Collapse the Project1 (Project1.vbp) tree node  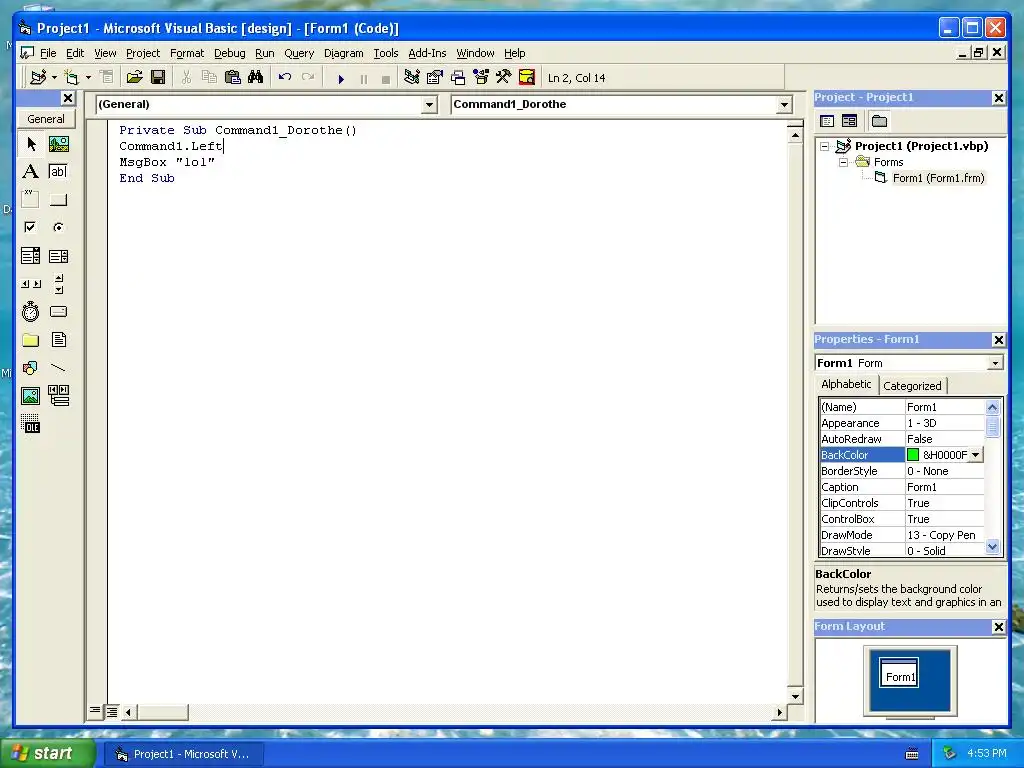click(x=825, y=146)
